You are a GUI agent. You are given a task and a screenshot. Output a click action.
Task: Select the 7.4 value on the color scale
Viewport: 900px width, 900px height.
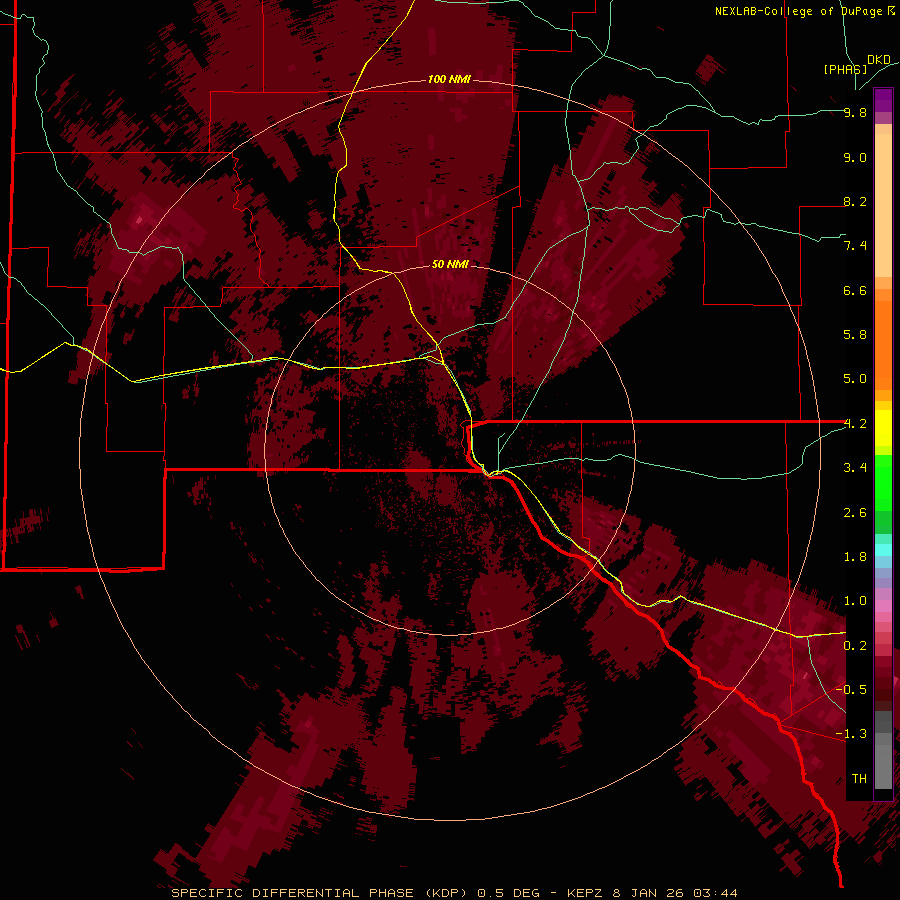click(855, 246)
